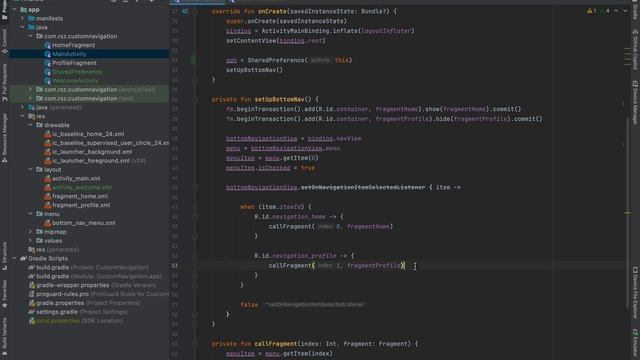Open the Device File Explorer side tab
This screenshot has height=360, width=640.
pos(635,292)
